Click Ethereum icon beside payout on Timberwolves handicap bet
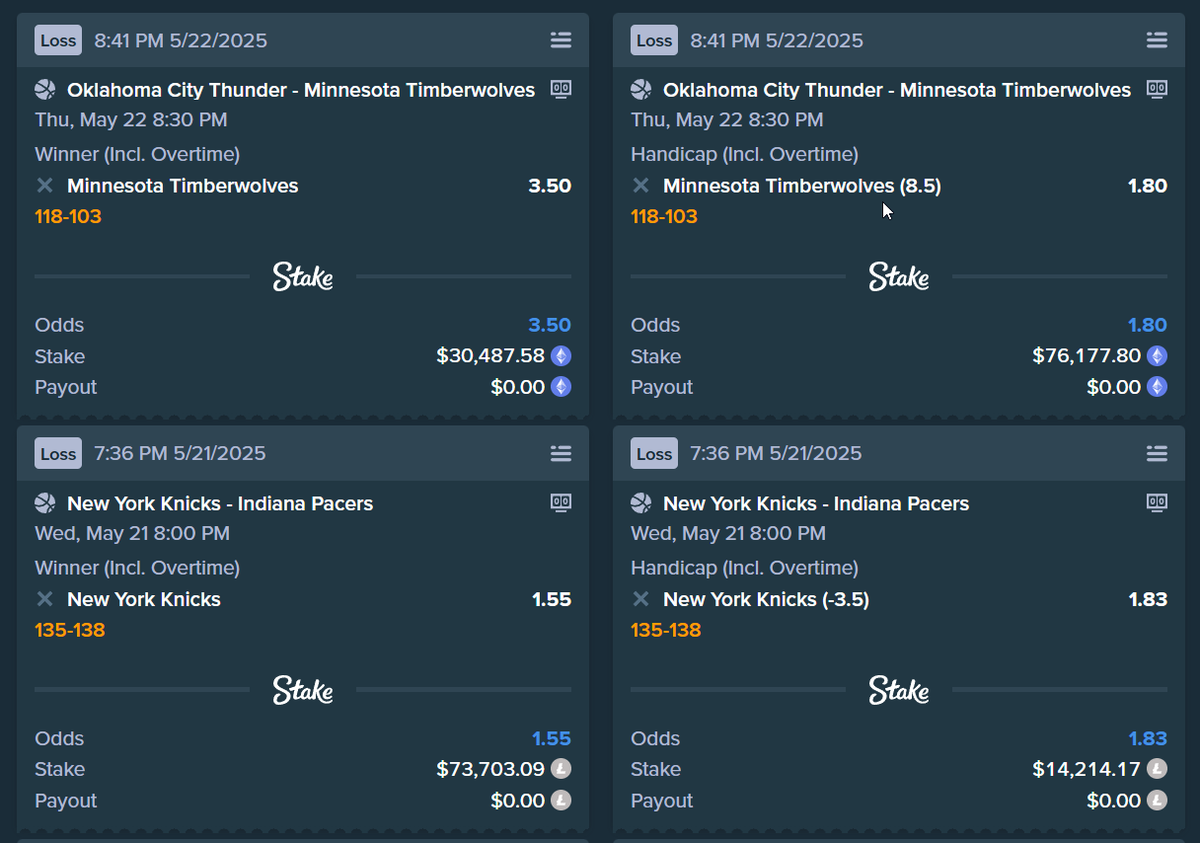 [1157, 387]
